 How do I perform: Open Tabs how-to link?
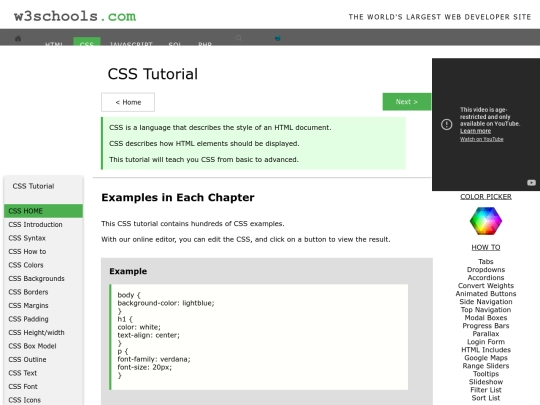[x=486, y=261]
